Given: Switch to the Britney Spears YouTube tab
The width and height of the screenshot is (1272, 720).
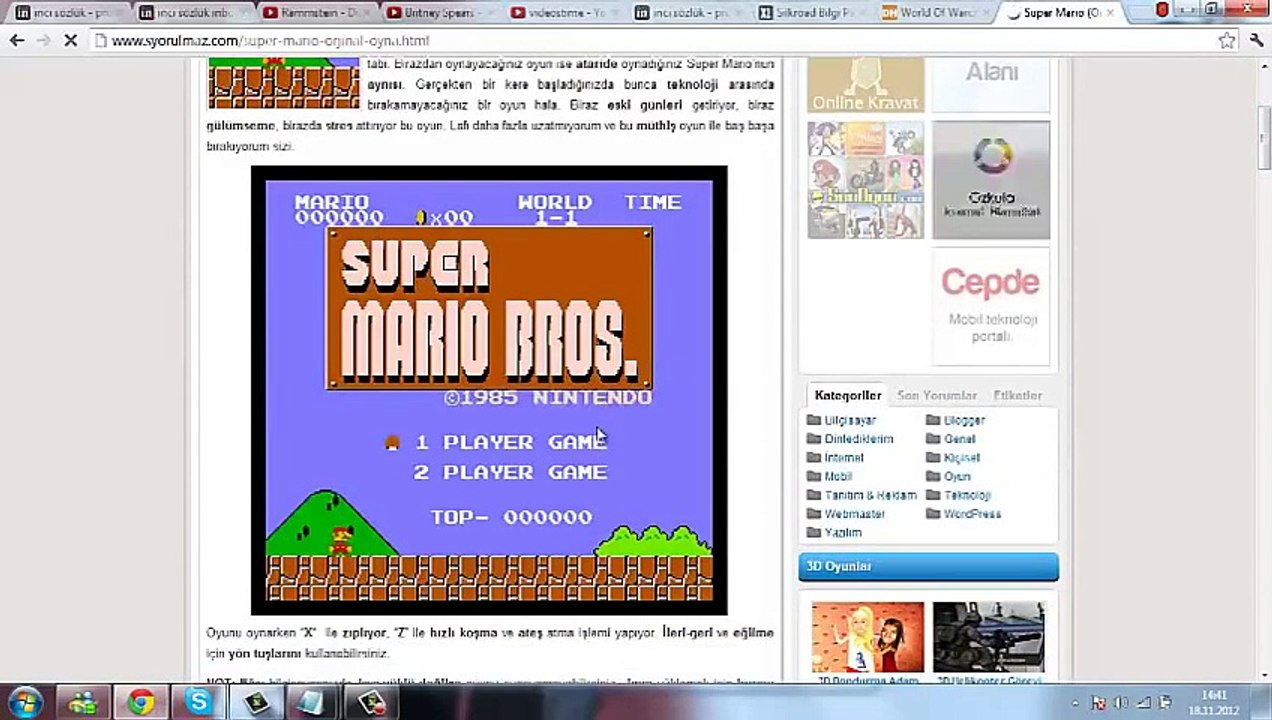Looking at the screenshot, I should (440, 13).
